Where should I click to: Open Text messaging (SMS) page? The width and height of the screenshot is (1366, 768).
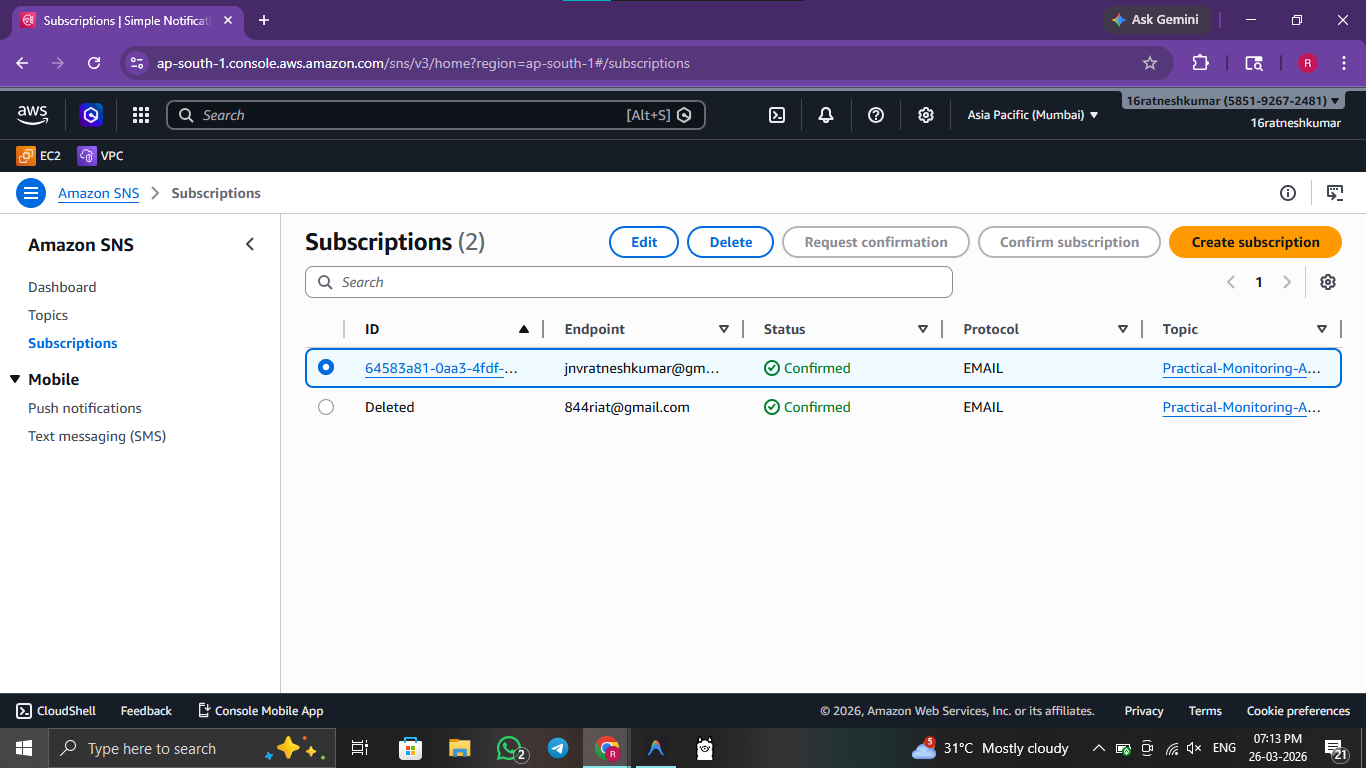pyautogui.click(x=97, y=436)
